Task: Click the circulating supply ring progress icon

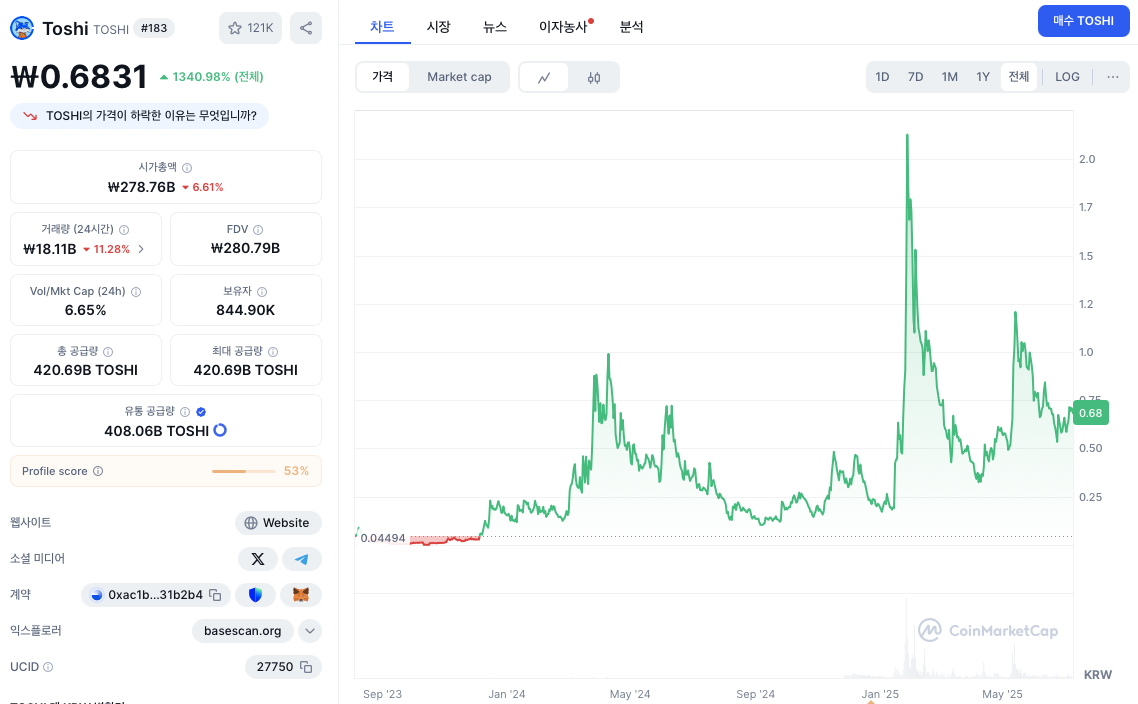Action: [220, 430]
